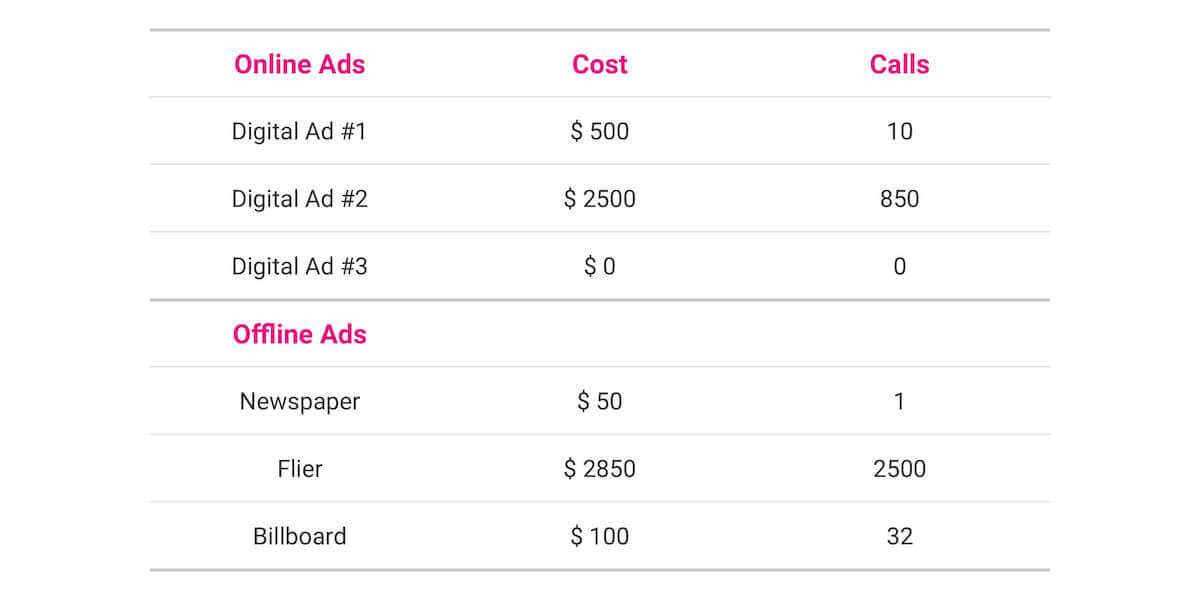
Task: Click the $ 2500 cost cell
Action: (599, 199)
